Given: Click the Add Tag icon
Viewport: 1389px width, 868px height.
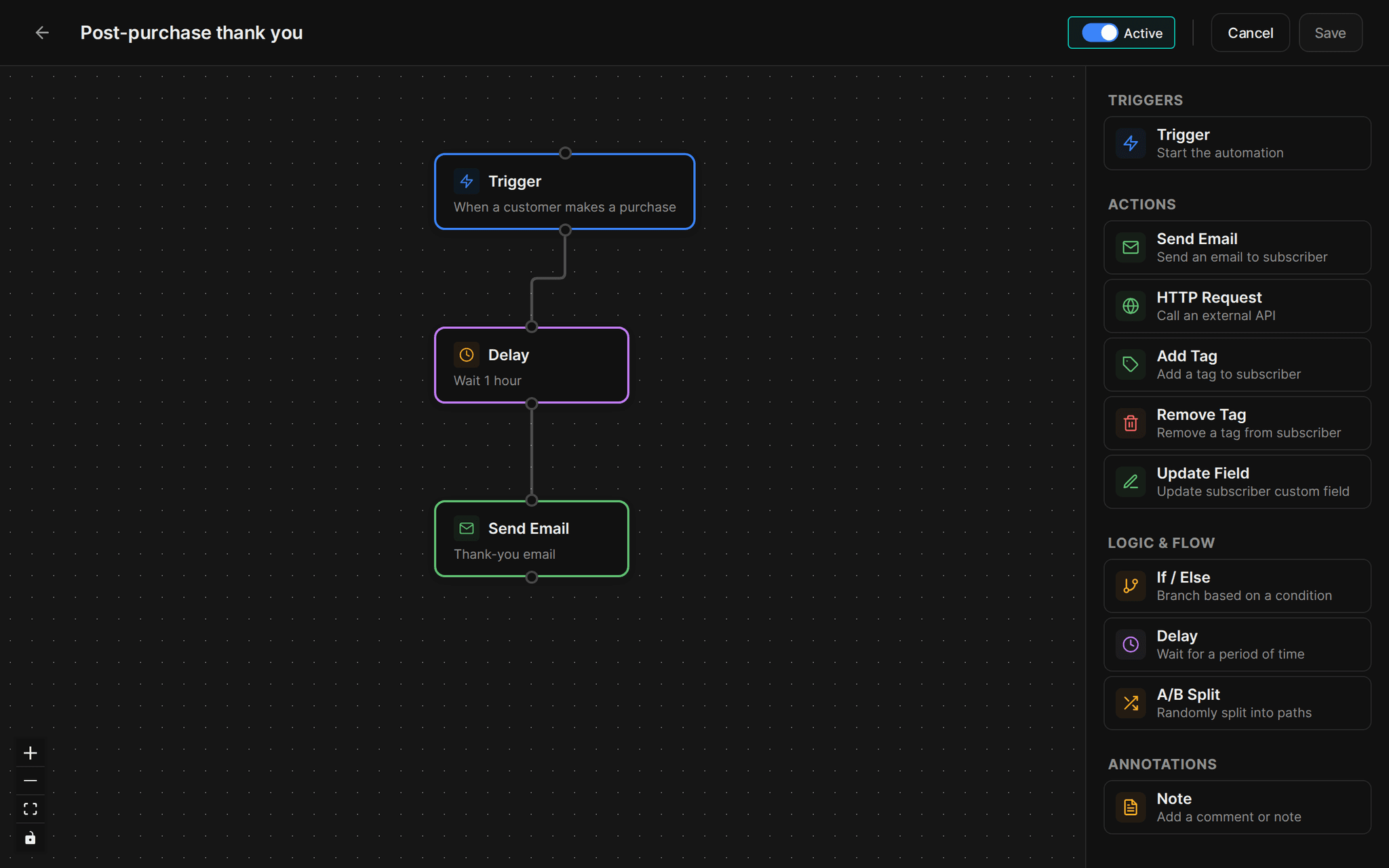Looking at the screenshot, I should tap(1131, 365).
